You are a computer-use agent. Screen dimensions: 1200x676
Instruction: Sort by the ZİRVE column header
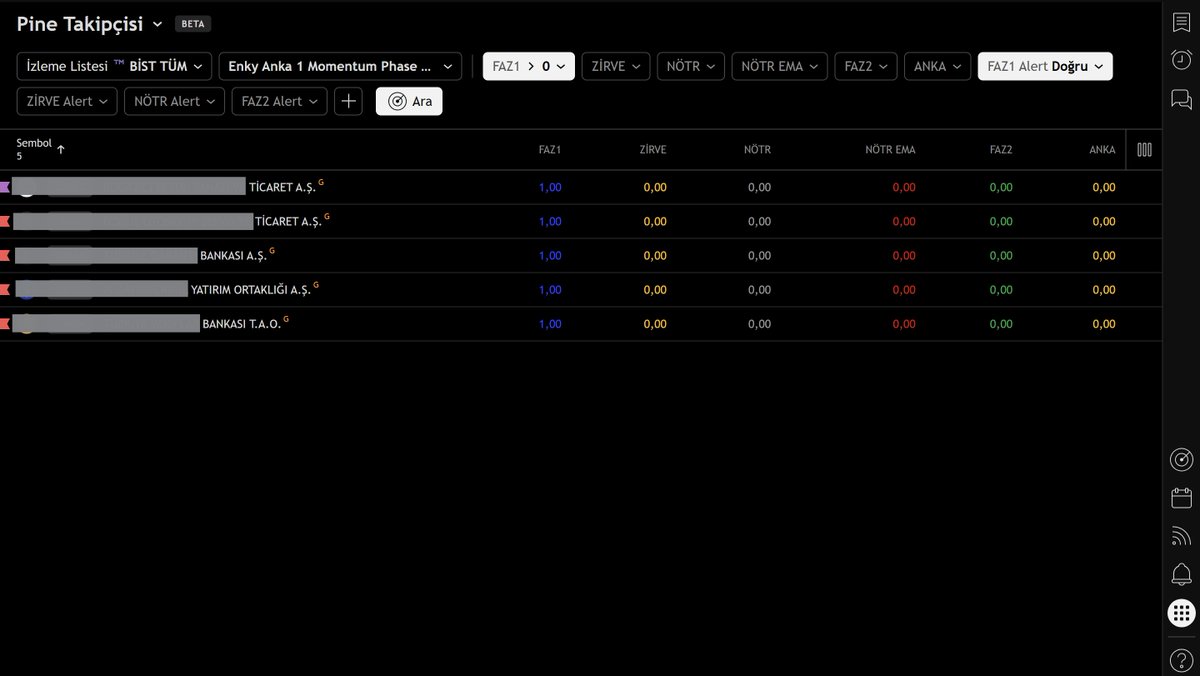[x=652, y=150]
